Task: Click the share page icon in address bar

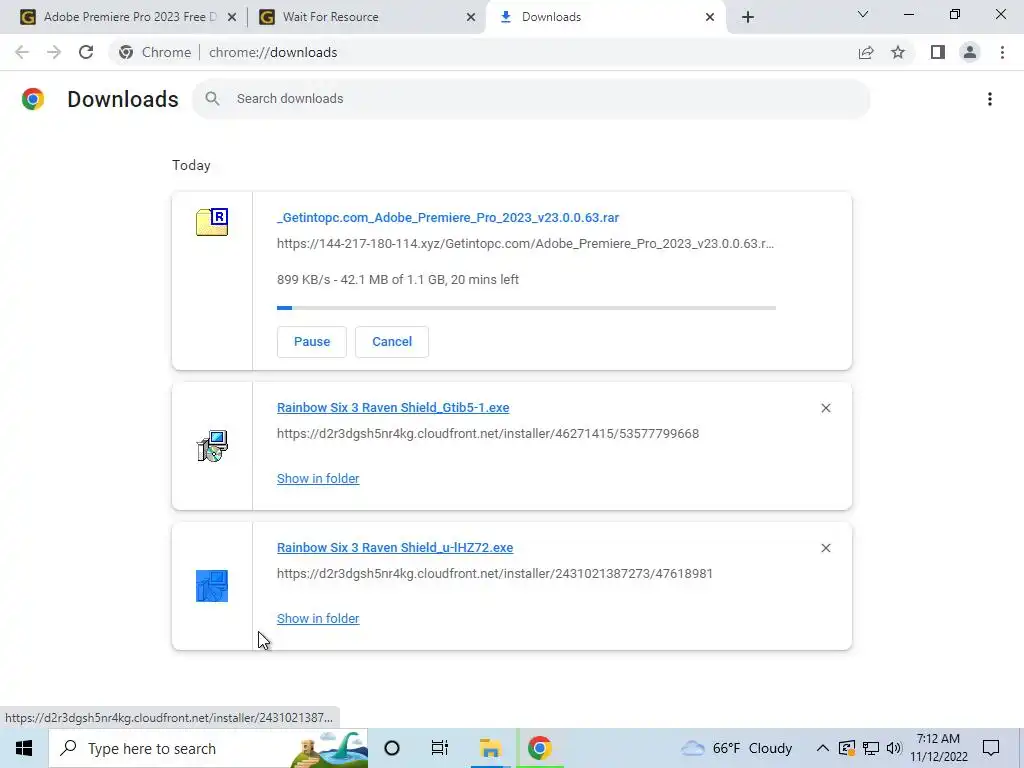Action: (x=866, y=52)
